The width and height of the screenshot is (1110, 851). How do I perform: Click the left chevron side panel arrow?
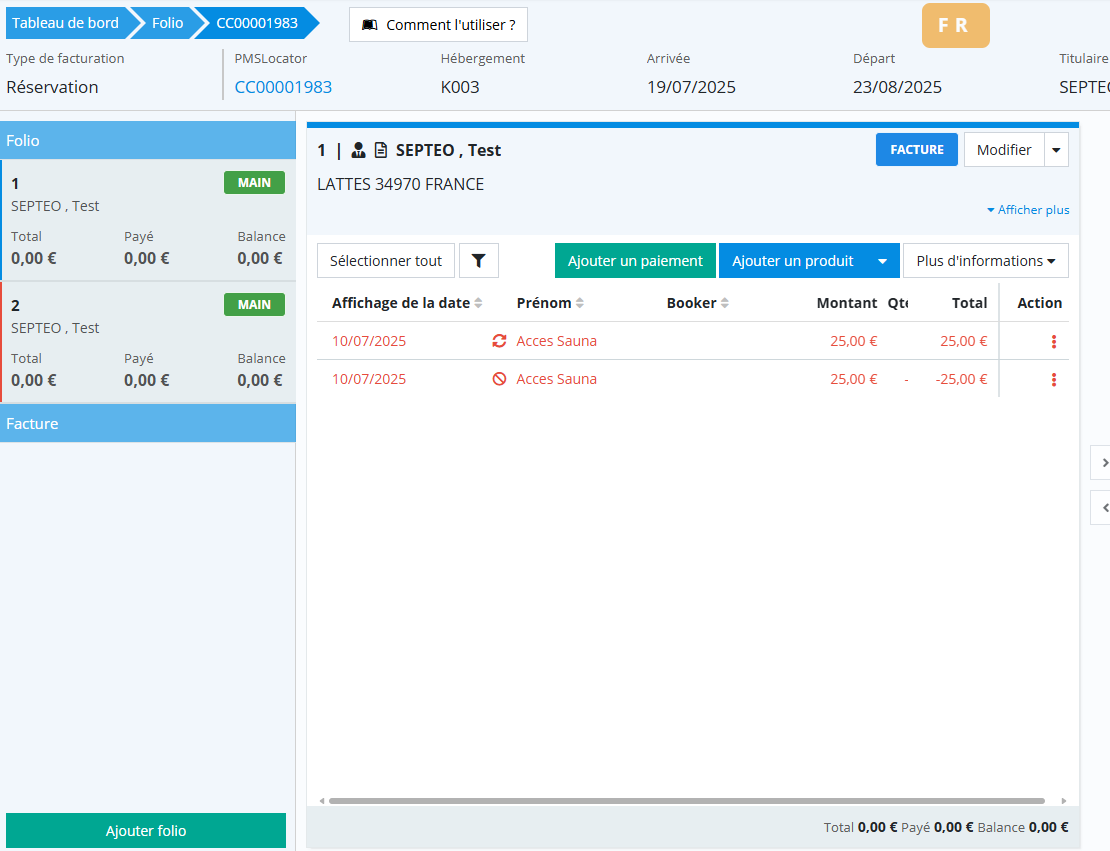1104,508
